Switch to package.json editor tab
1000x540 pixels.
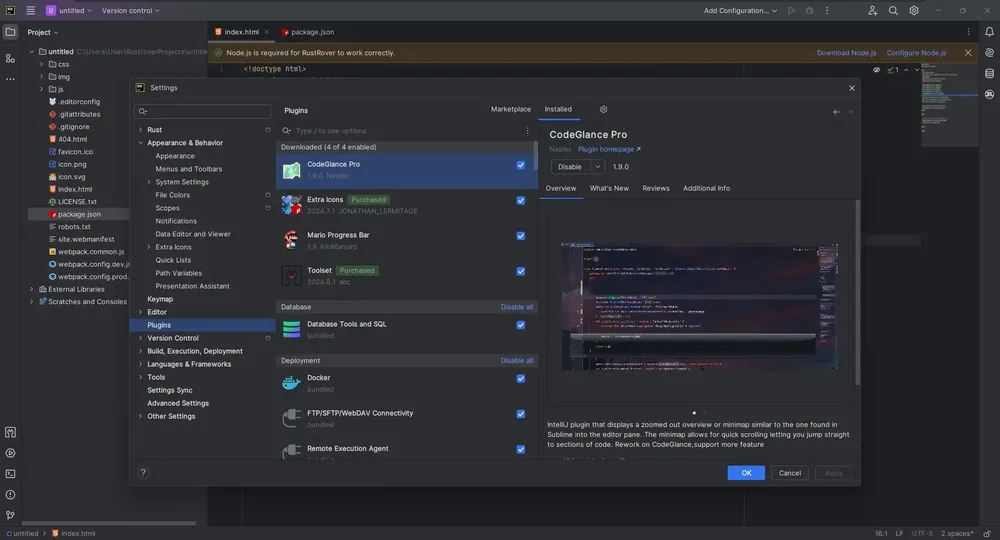click(308, 32)
